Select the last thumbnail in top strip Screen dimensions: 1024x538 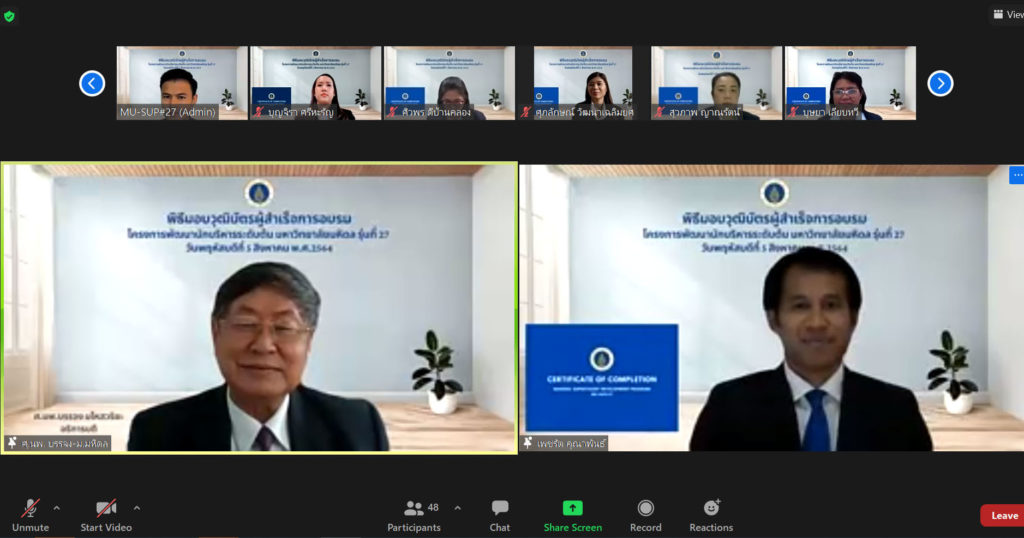[850, 83]
